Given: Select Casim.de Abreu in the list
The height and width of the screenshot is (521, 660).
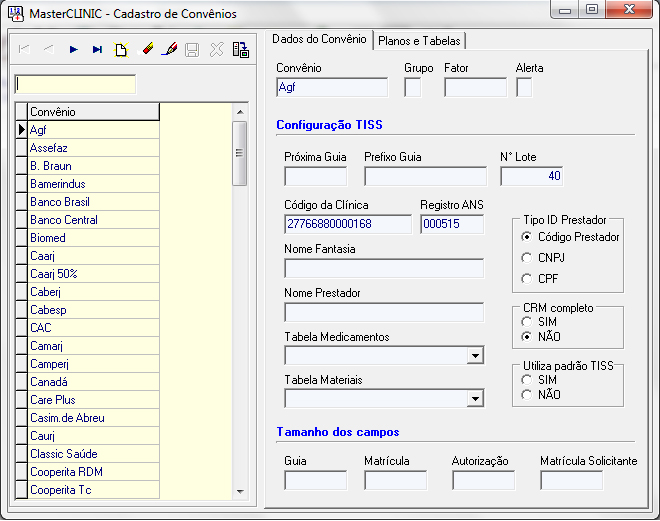Looking at the screenshot, I should 93,418.
